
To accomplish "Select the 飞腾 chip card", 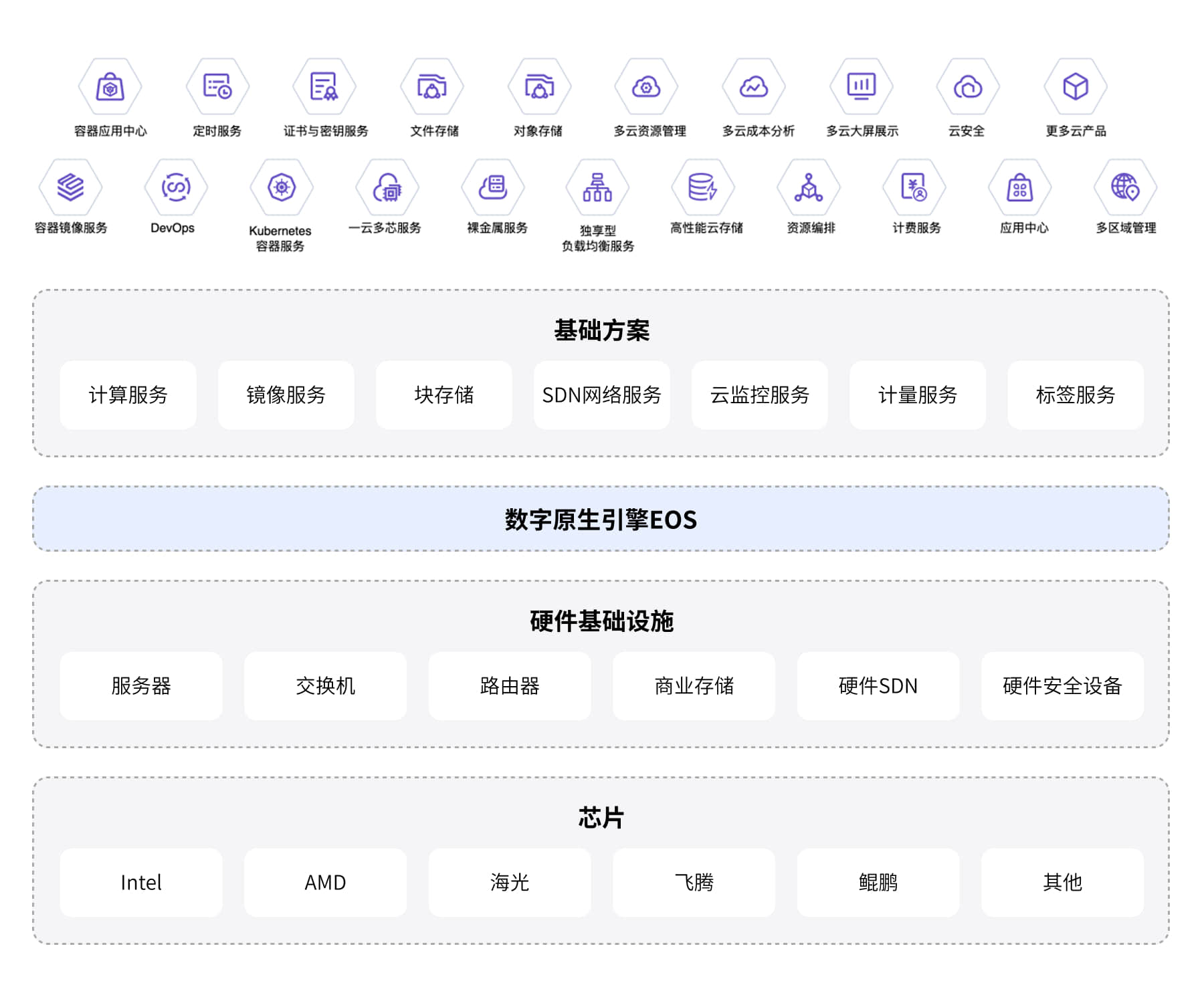I will [694, 883].
